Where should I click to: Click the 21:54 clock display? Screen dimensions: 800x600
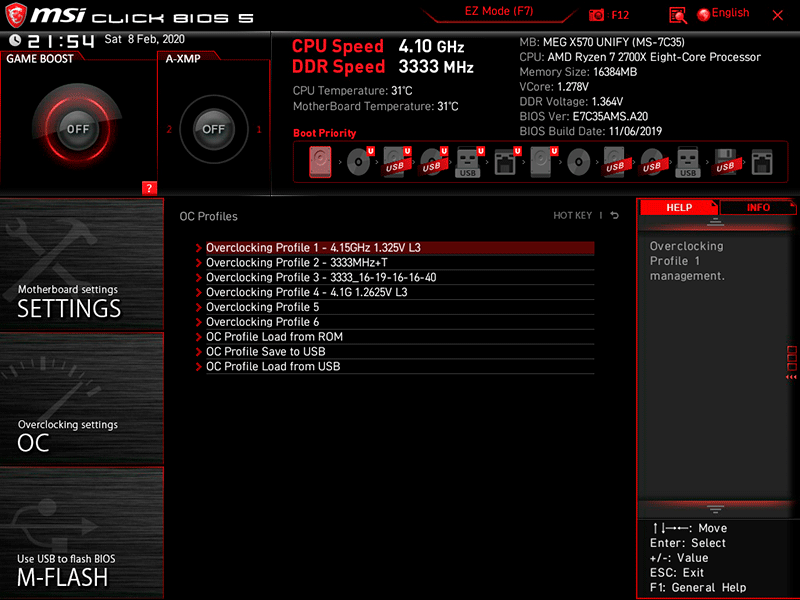point(61,41)
